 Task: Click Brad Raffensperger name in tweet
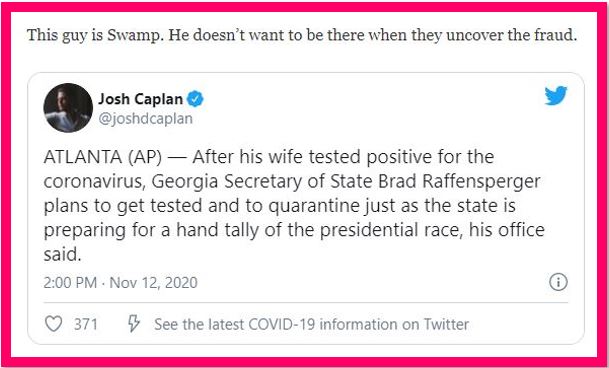pos(459,182)
